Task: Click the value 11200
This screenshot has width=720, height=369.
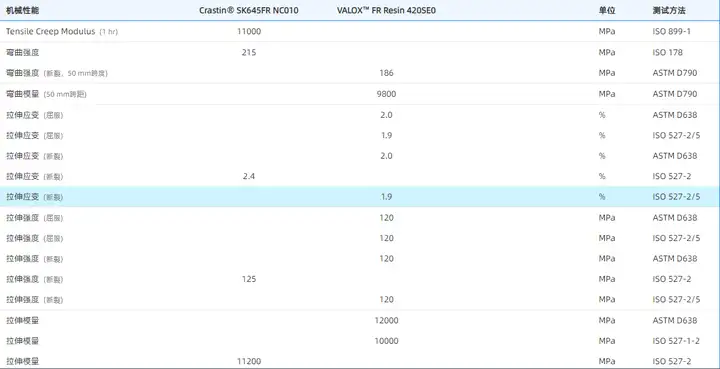Action: [x=249, y=361]
